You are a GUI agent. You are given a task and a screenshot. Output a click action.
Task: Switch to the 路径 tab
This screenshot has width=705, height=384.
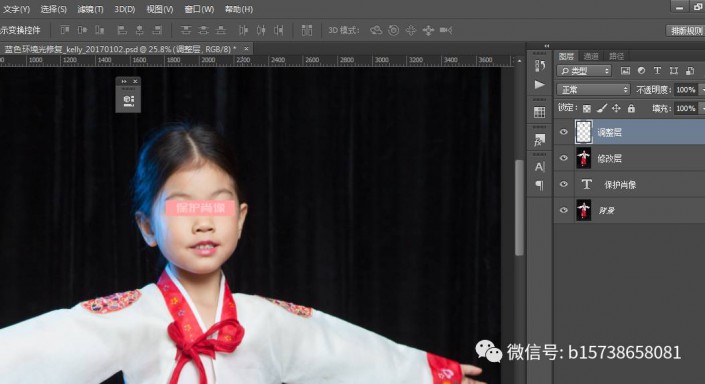coord(616,56)
